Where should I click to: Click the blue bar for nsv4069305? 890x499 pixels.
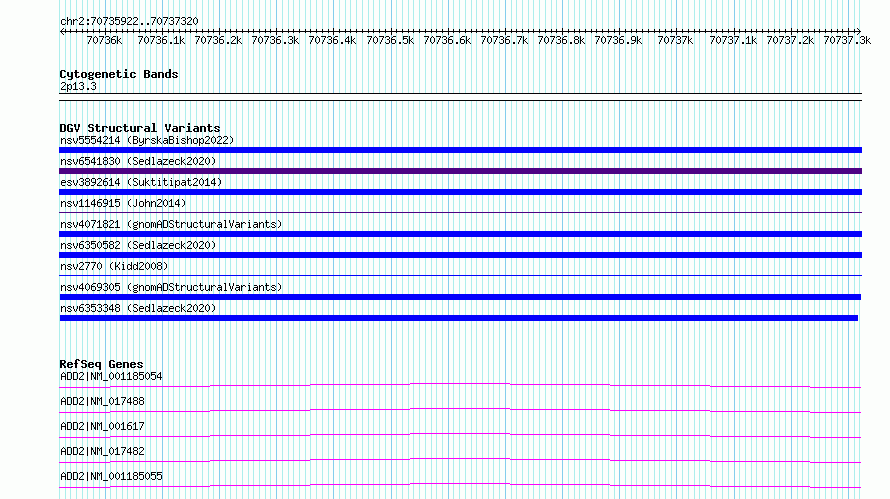coord(460,297)
